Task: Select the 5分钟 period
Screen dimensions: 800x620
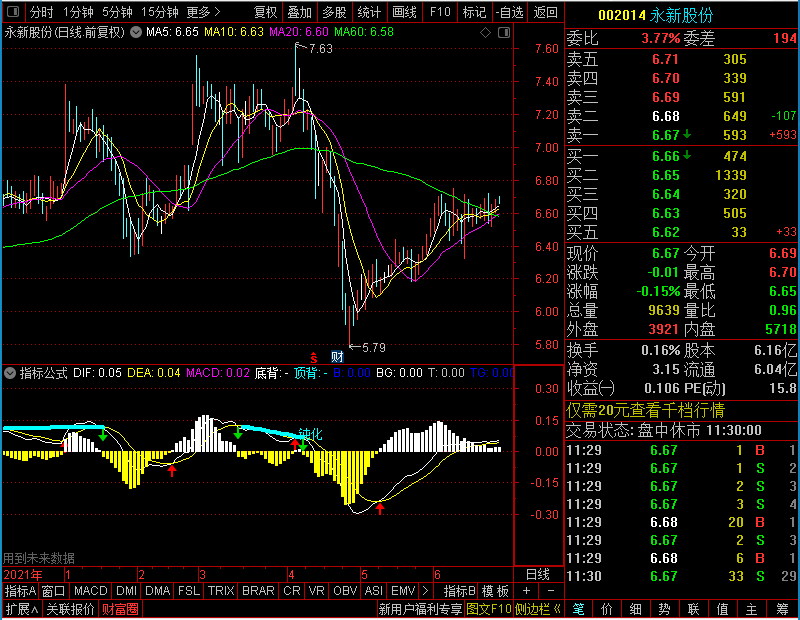Action: pos(117,12)
